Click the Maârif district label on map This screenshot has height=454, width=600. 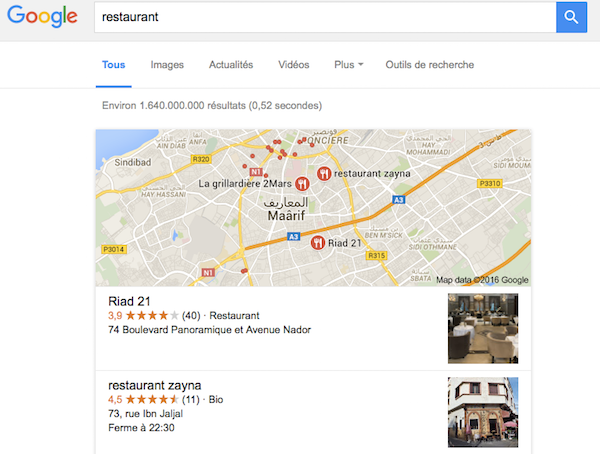pyautogui.click(x=286, y=216)
